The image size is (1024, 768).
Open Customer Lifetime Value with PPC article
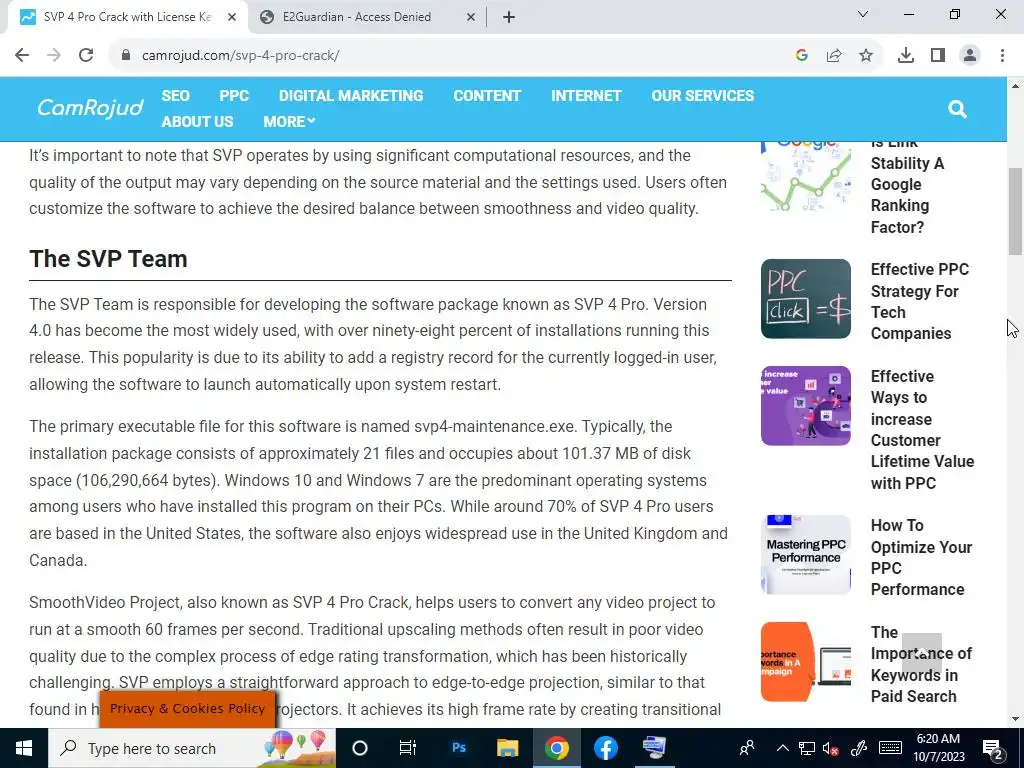(922, 429)
